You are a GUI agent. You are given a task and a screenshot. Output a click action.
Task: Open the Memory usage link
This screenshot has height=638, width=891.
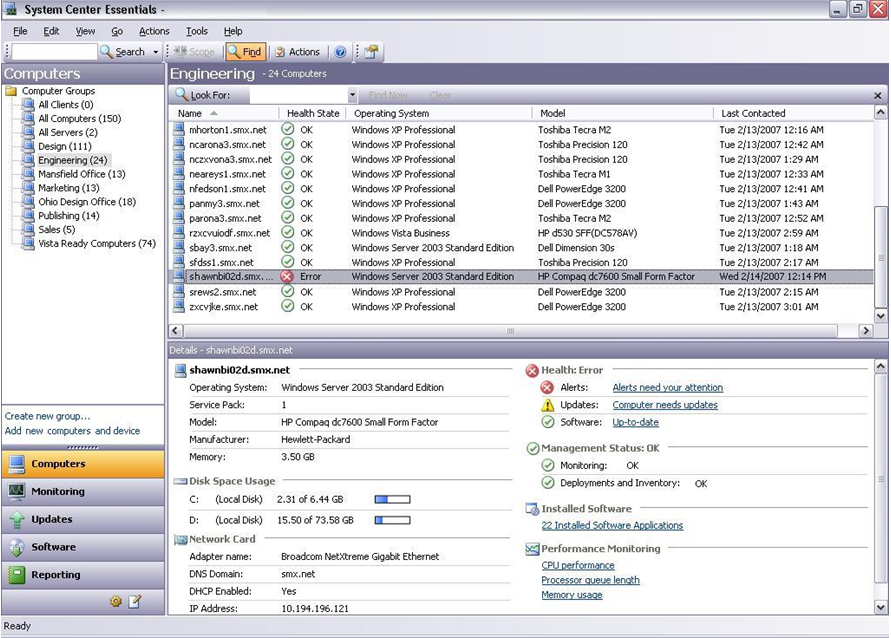572,595
